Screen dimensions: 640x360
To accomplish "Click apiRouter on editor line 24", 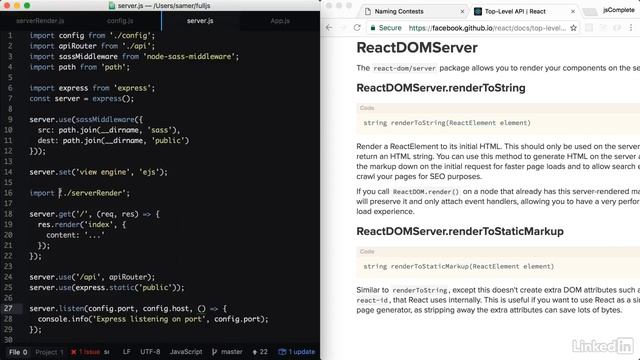I will pos(128,277).
